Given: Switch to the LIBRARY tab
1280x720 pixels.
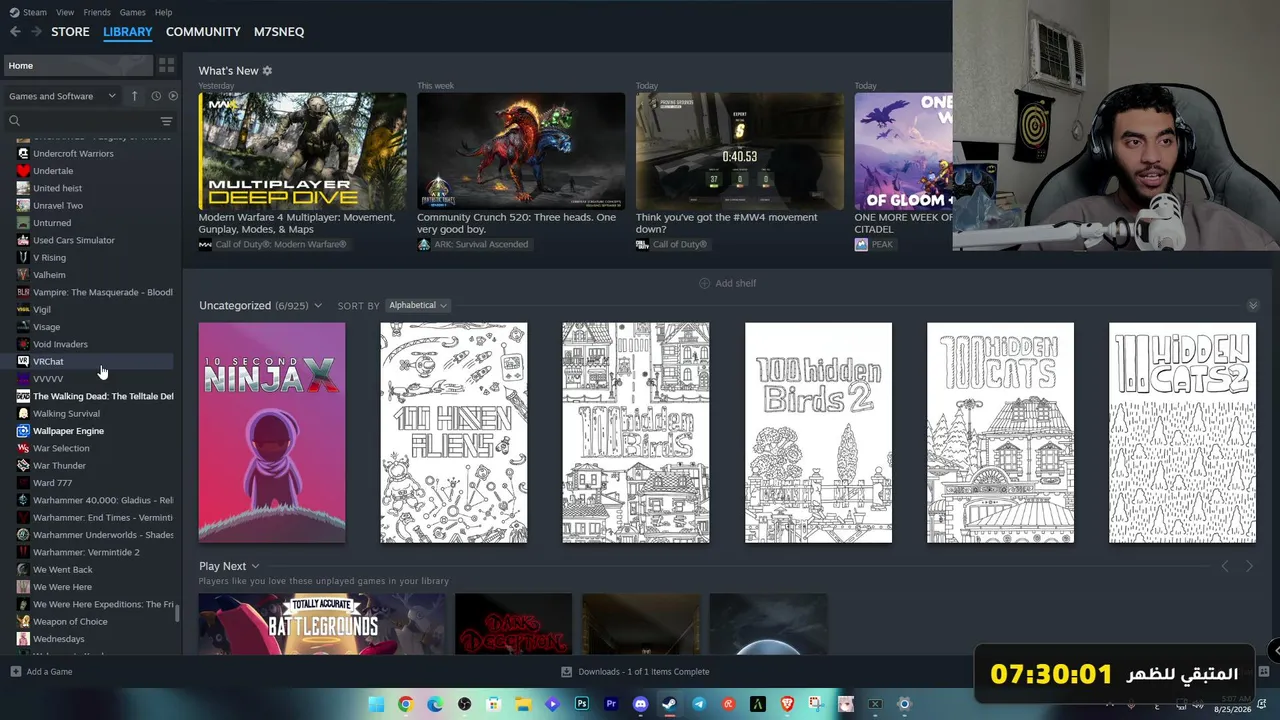Looking at the screenshot, I should [128, 32].
